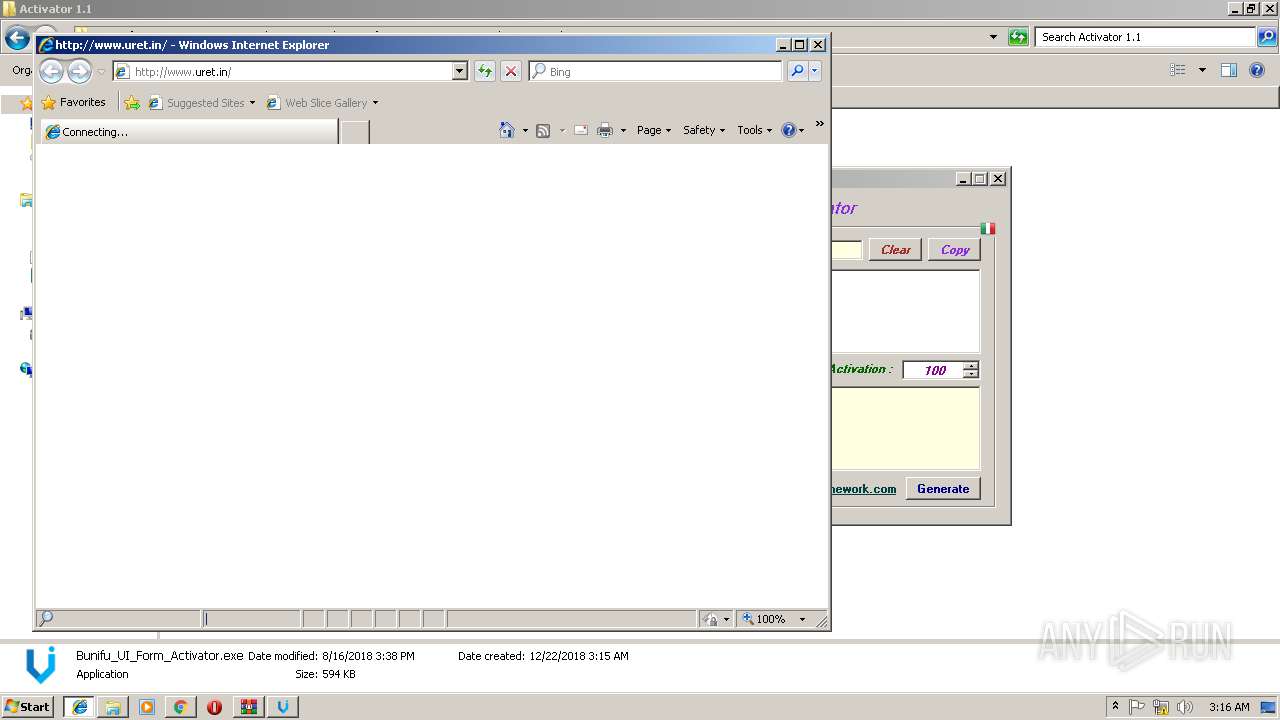
Task: Click the media player taskbar icon
Action: (x=147, y=707)
